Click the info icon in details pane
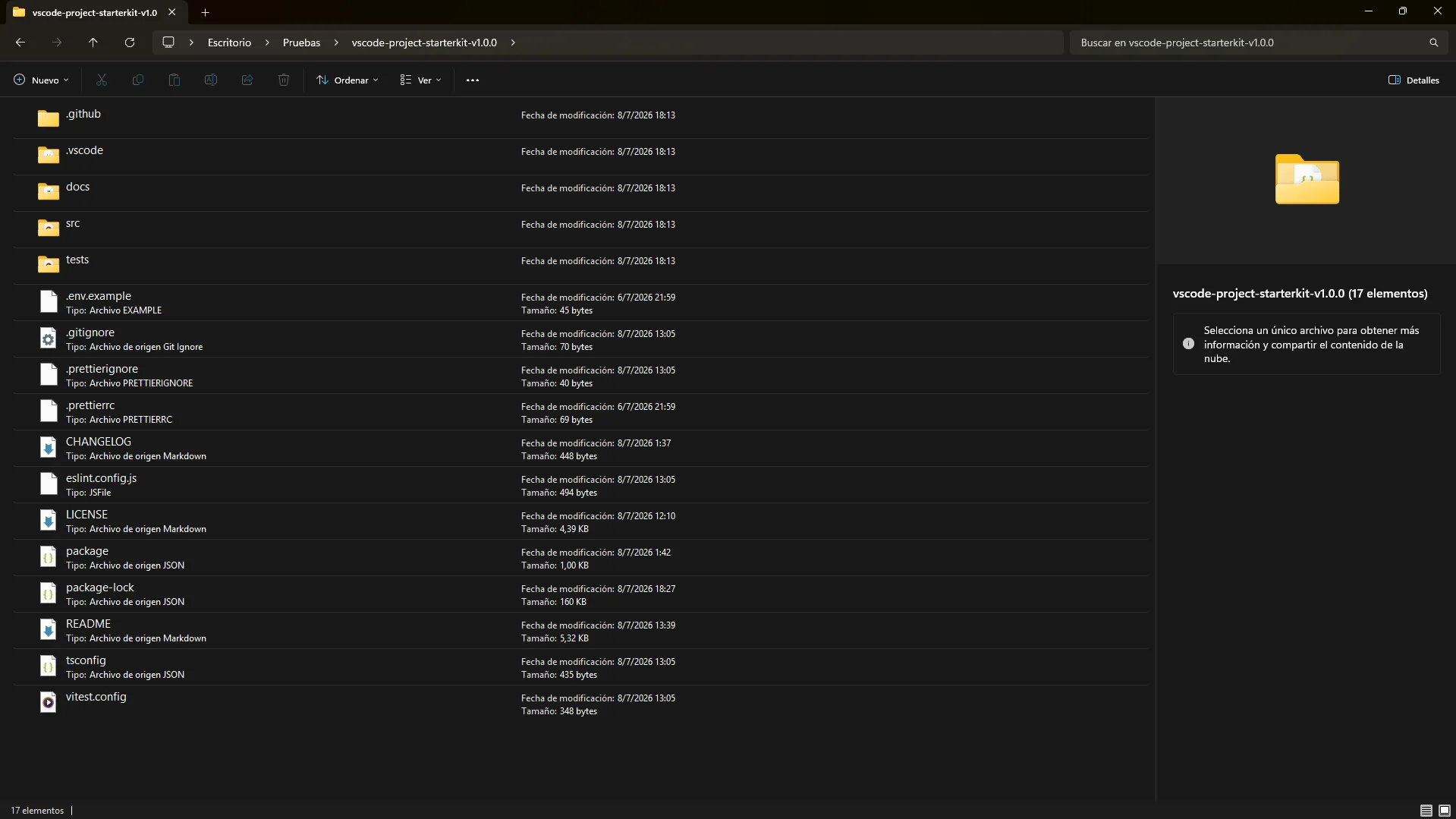The width and height of the screenshot is (1456, 819). point(1188,344)
